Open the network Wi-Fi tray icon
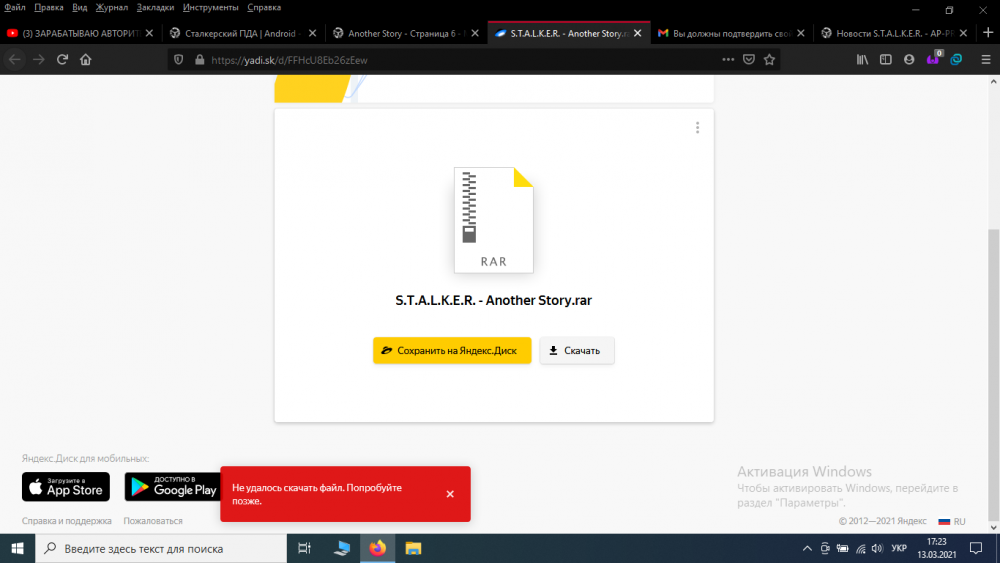Screen dimensions: 1000x563 coord(860,548)
